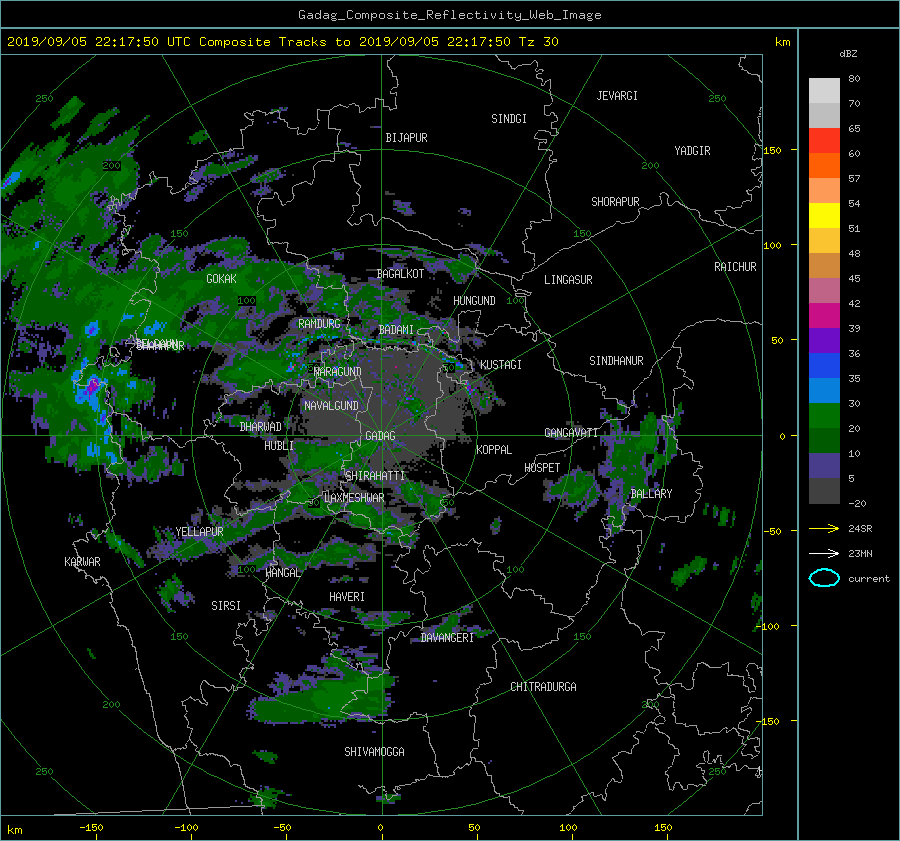Click the SHIVAMOGGA city label
The height and width of the screenshot is (841, 900).
374,752
